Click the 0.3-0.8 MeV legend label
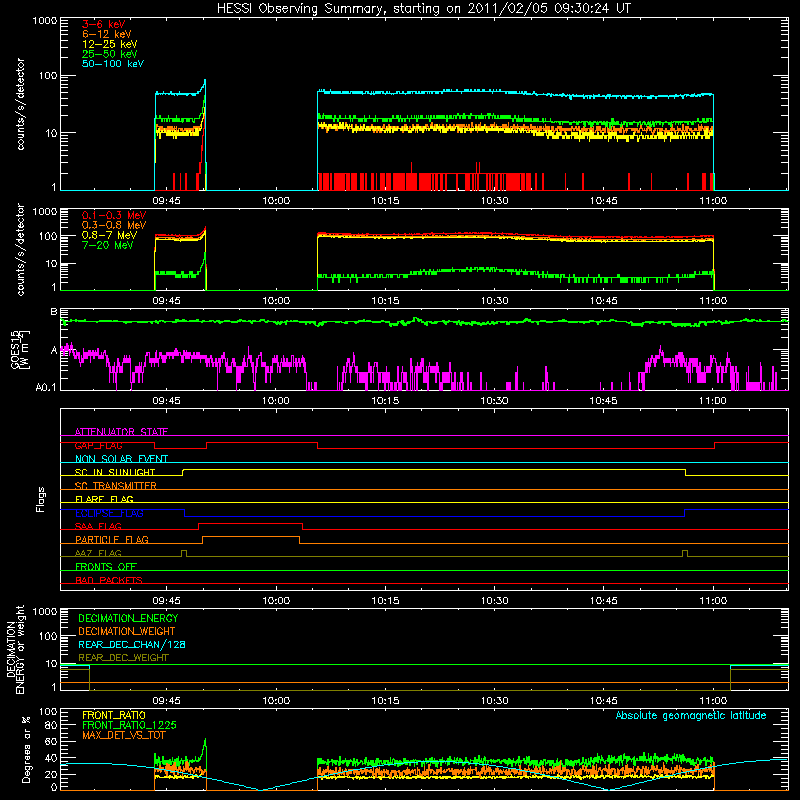Image resolution: width=800 pixels, height=800 pixels. tap(114, 225)
